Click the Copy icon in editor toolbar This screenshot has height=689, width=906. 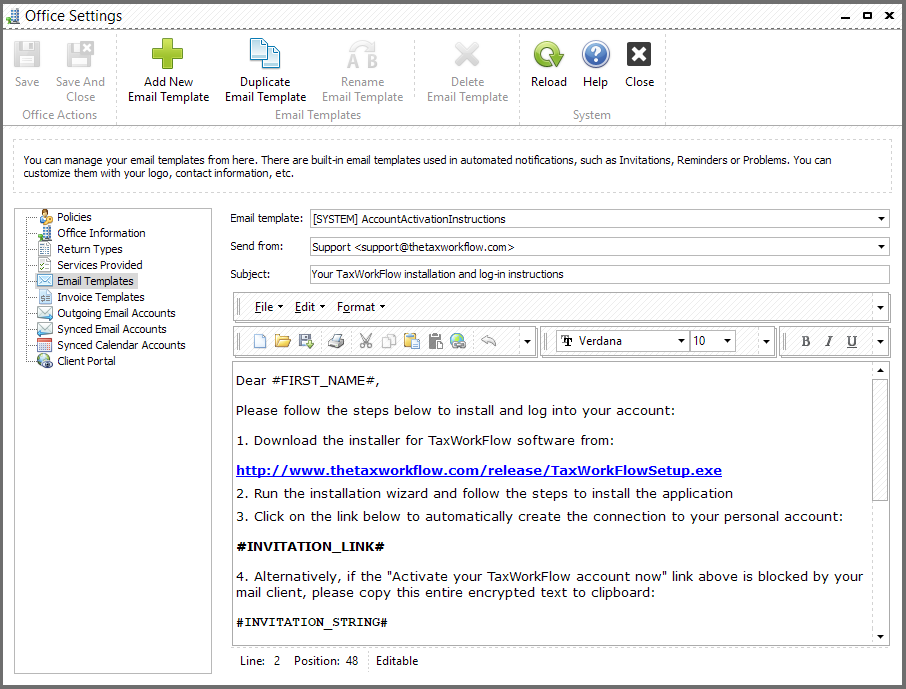[x=388, y=341]
